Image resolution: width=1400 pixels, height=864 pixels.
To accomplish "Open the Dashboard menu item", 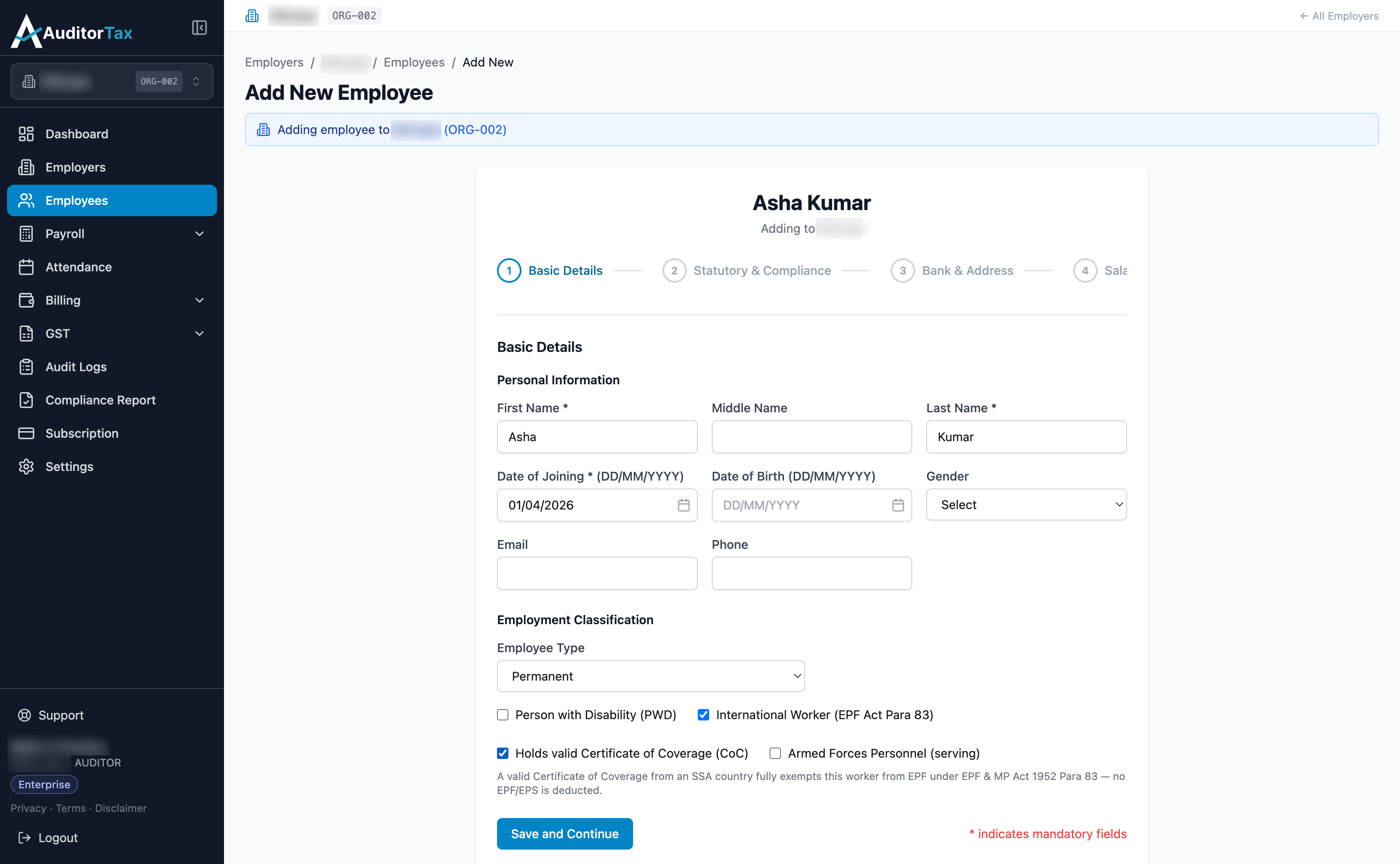I will tap(112, 134).
